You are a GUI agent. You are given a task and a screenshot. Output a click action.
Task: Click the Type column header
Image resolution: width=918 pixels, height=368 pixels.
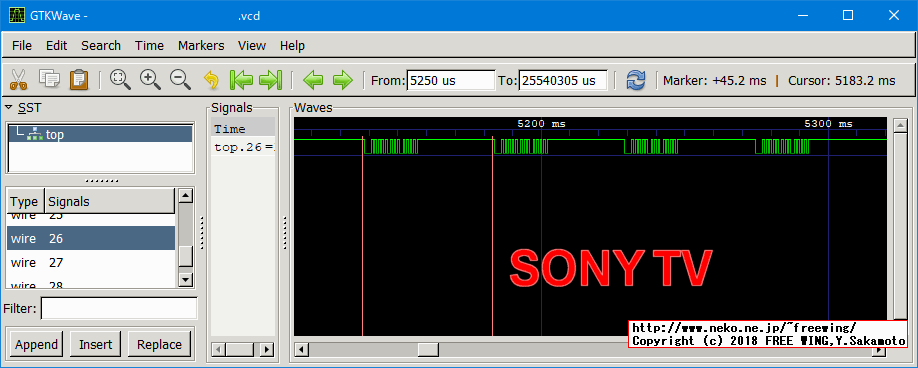25,202
